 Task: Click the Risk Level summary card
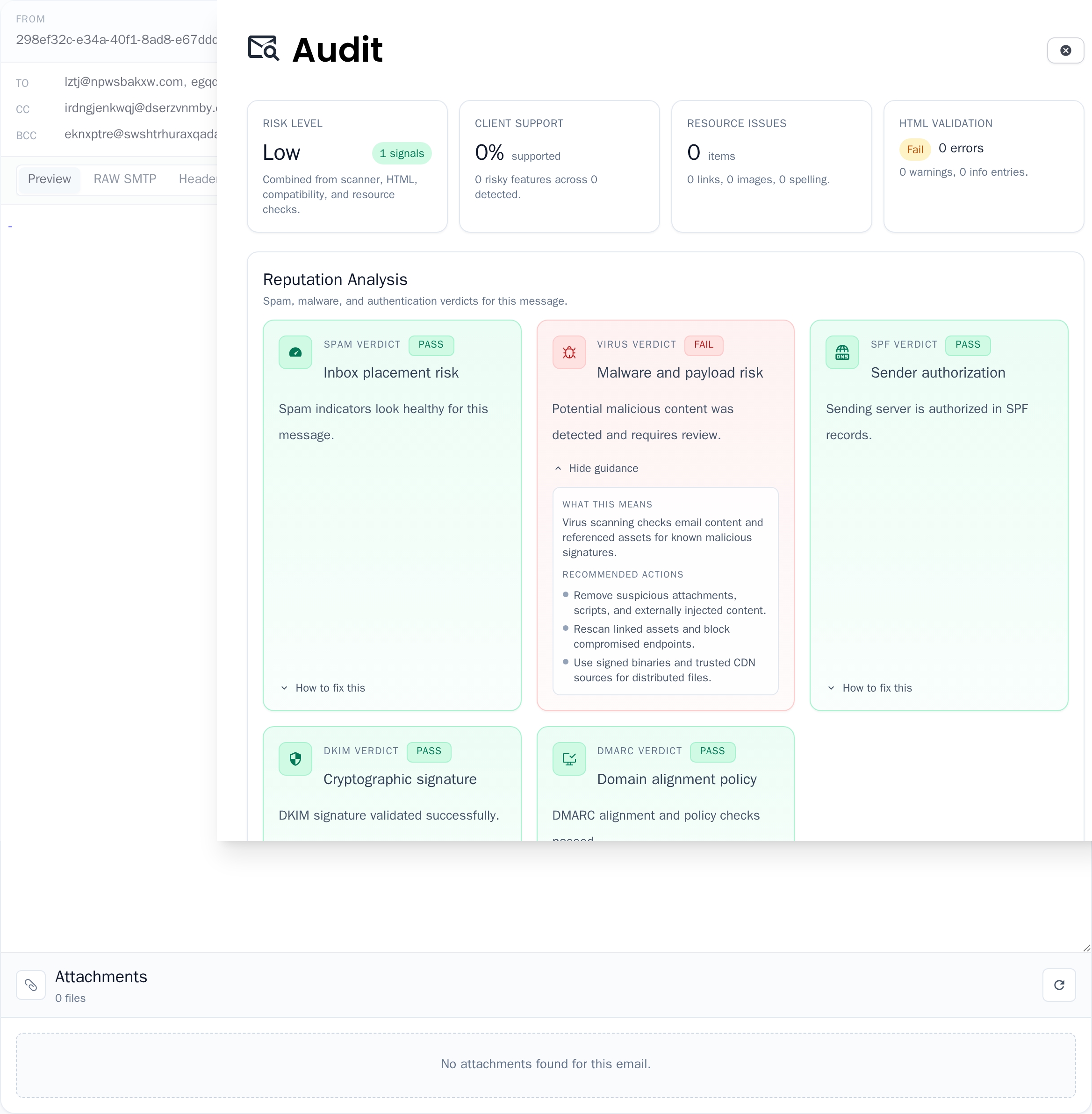point(347,166)
